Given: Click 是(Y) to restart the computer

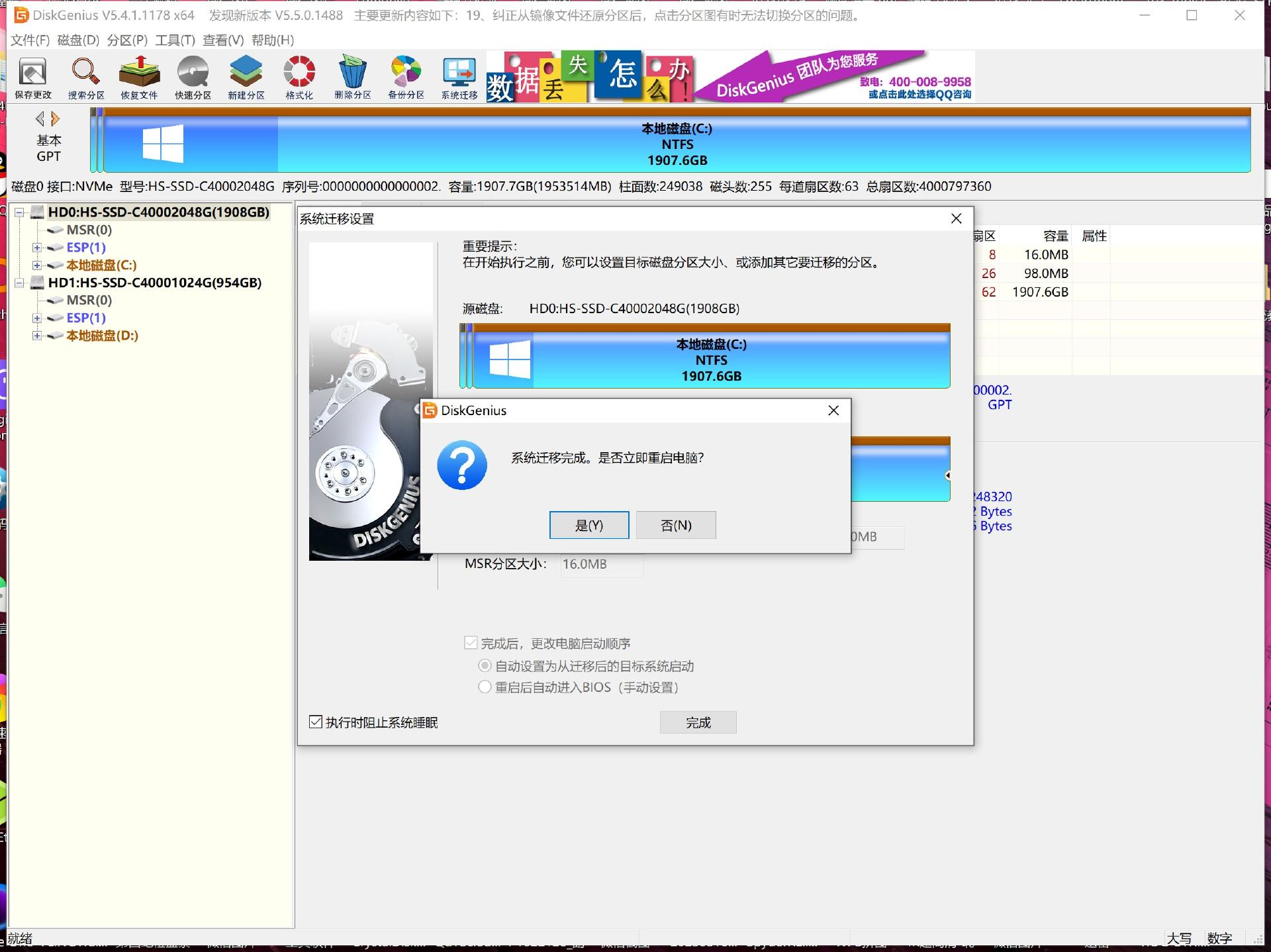Looking at the screenshot, I should tap(588, 525).
